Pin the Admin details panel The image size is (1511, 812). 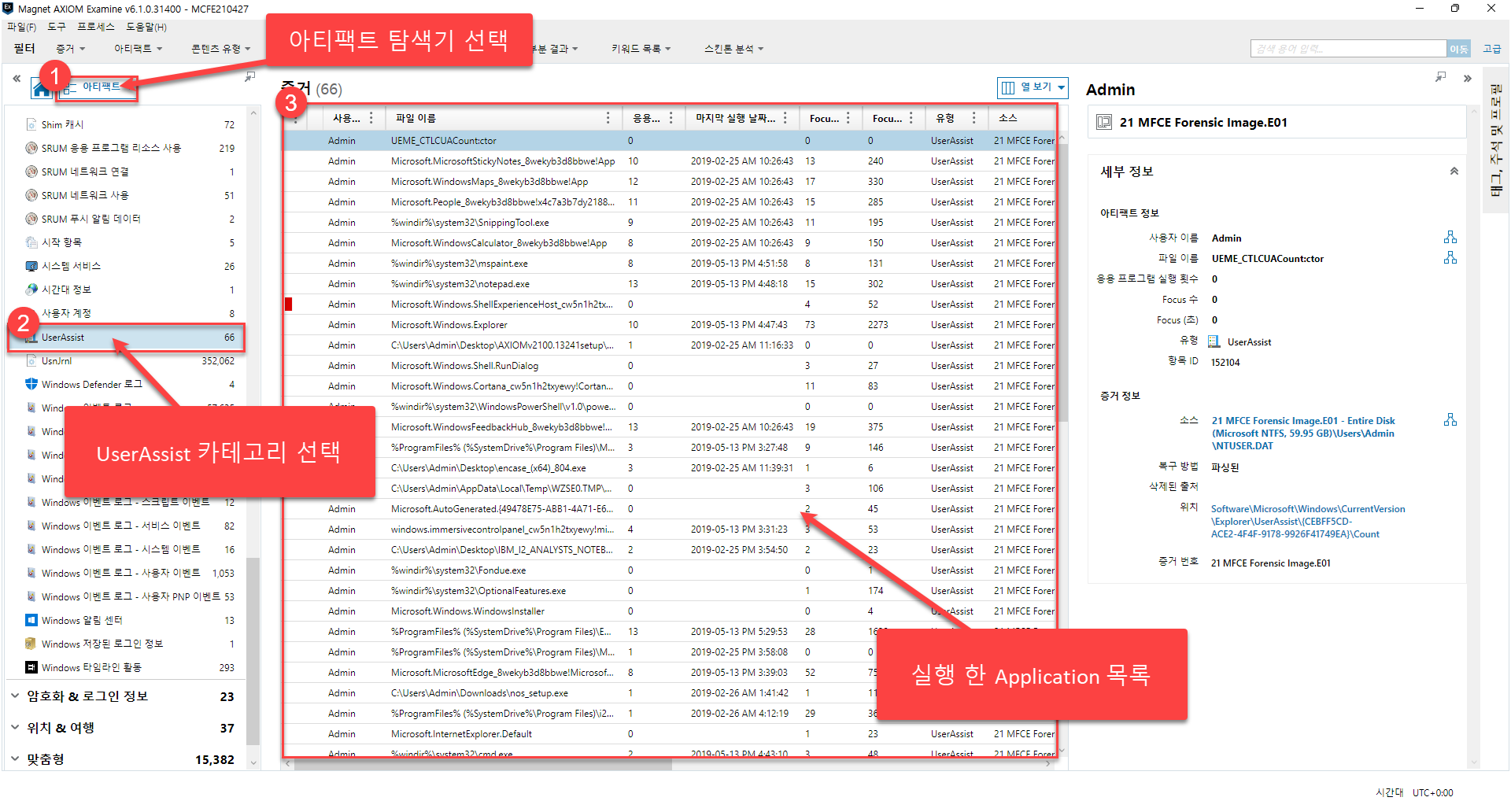1440,77
